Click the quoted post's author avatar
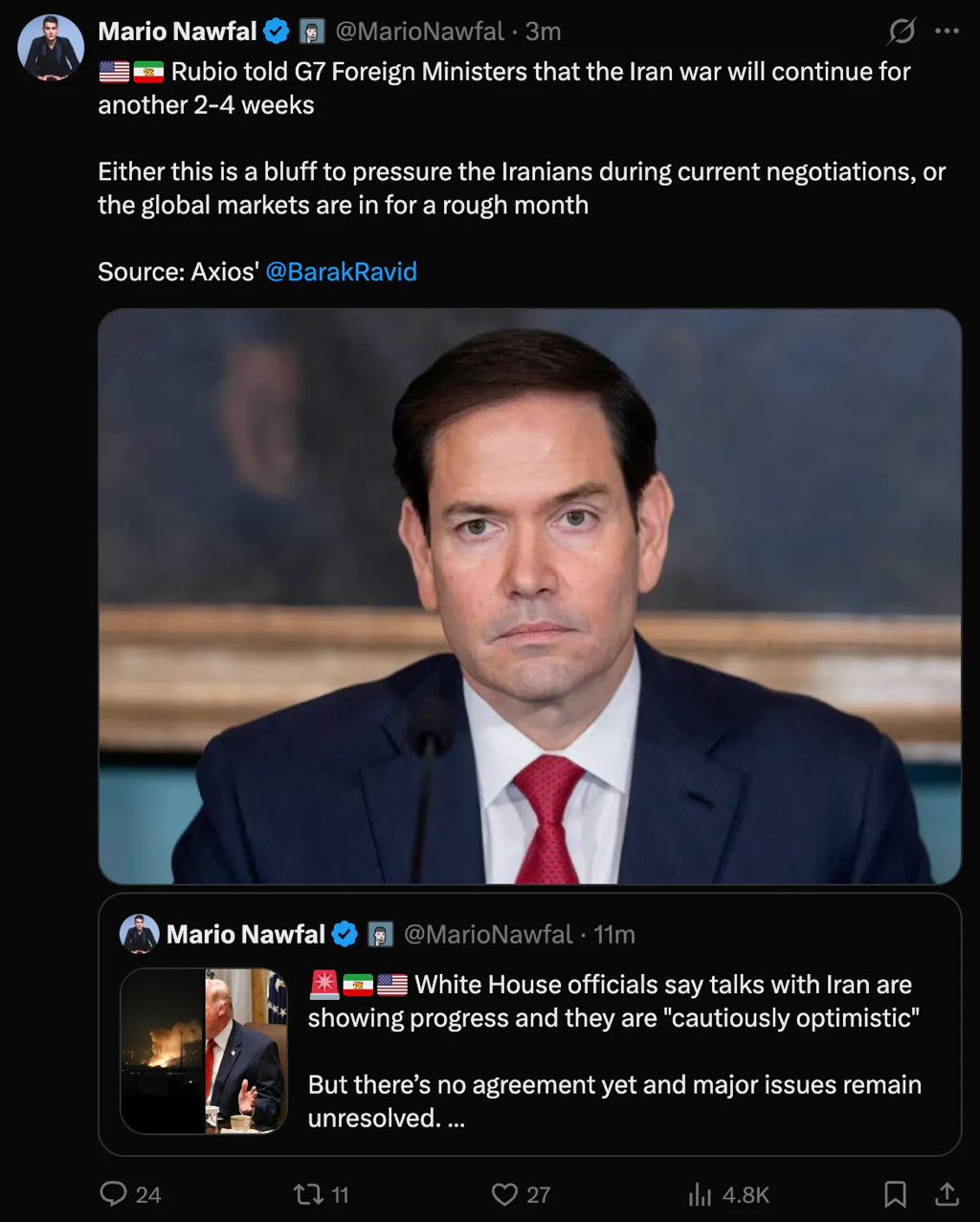 [140, 934]
